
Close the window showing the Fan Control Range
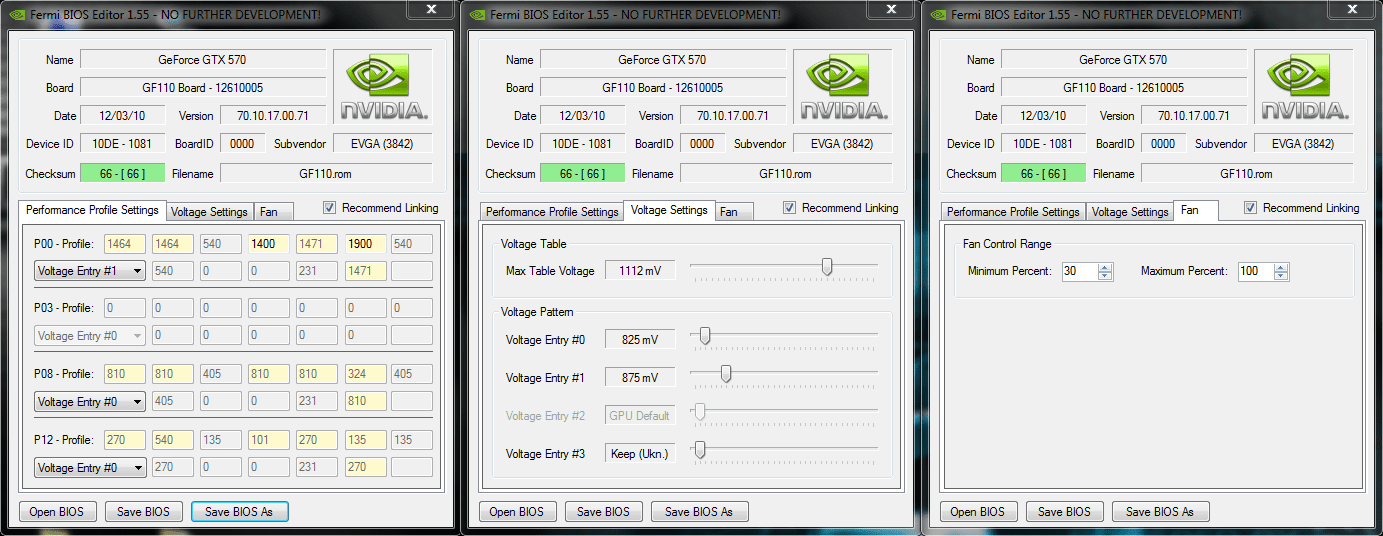pyautogui.click(x=1352, y=9)
